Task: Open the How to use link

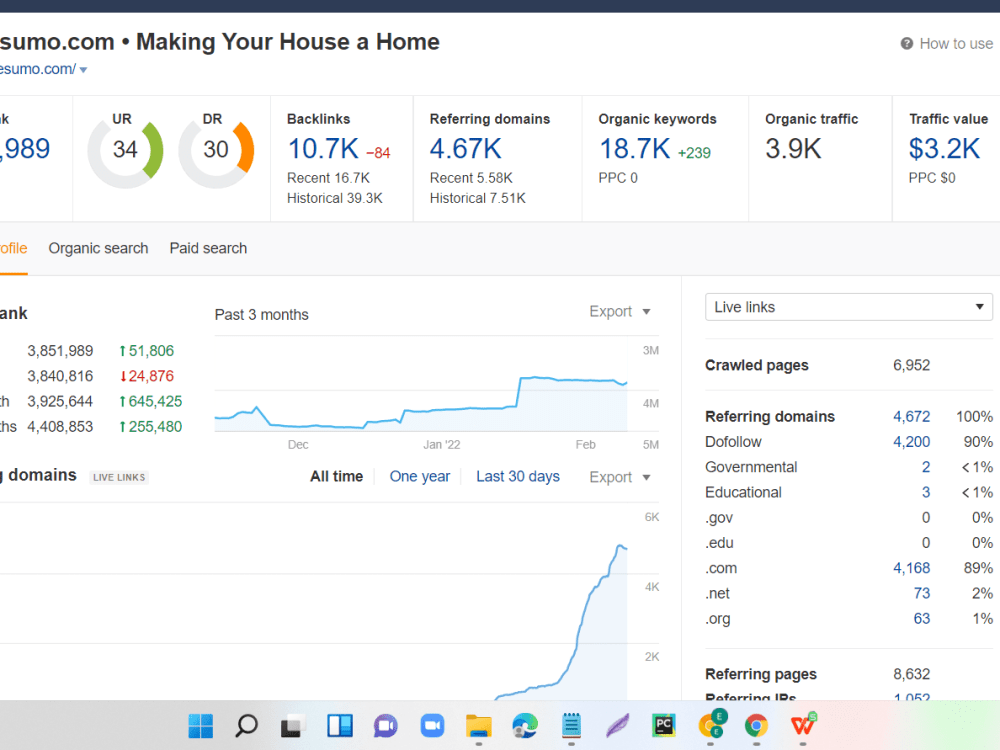Action: point(956,43)
